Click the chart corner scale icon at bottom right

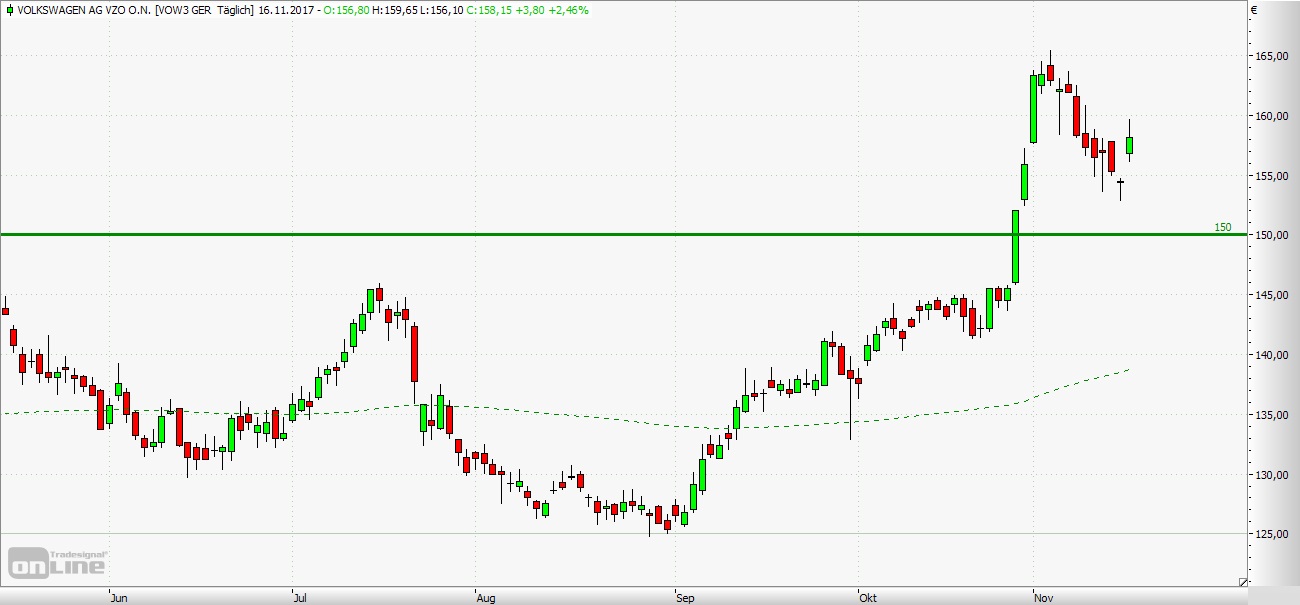1243,582
